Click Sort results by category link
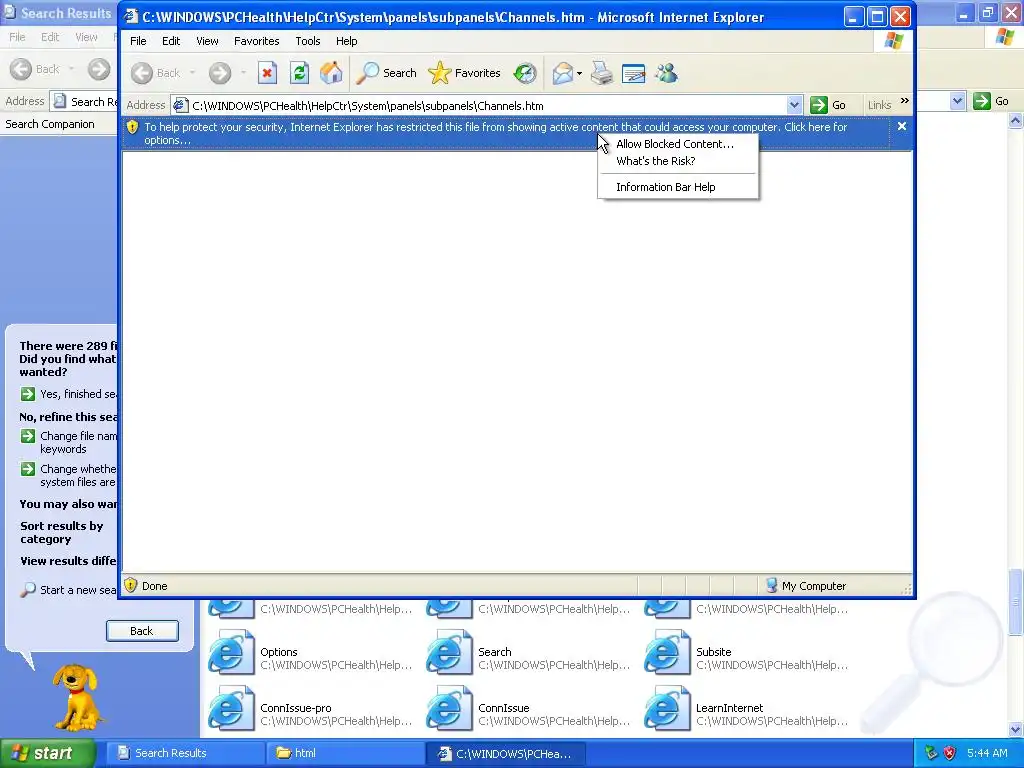This screenshot has height=768, width=1024. (61, 532)
